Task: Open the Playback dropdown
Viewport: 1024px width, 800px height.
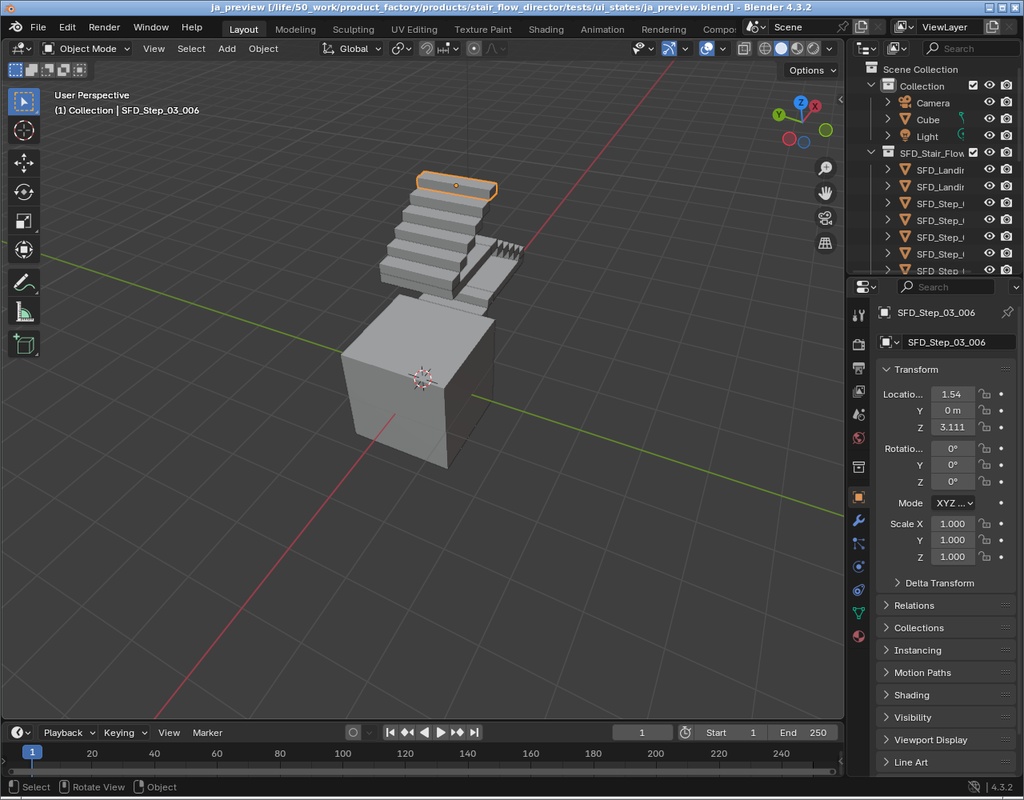Action: click(x=67, y=733)
